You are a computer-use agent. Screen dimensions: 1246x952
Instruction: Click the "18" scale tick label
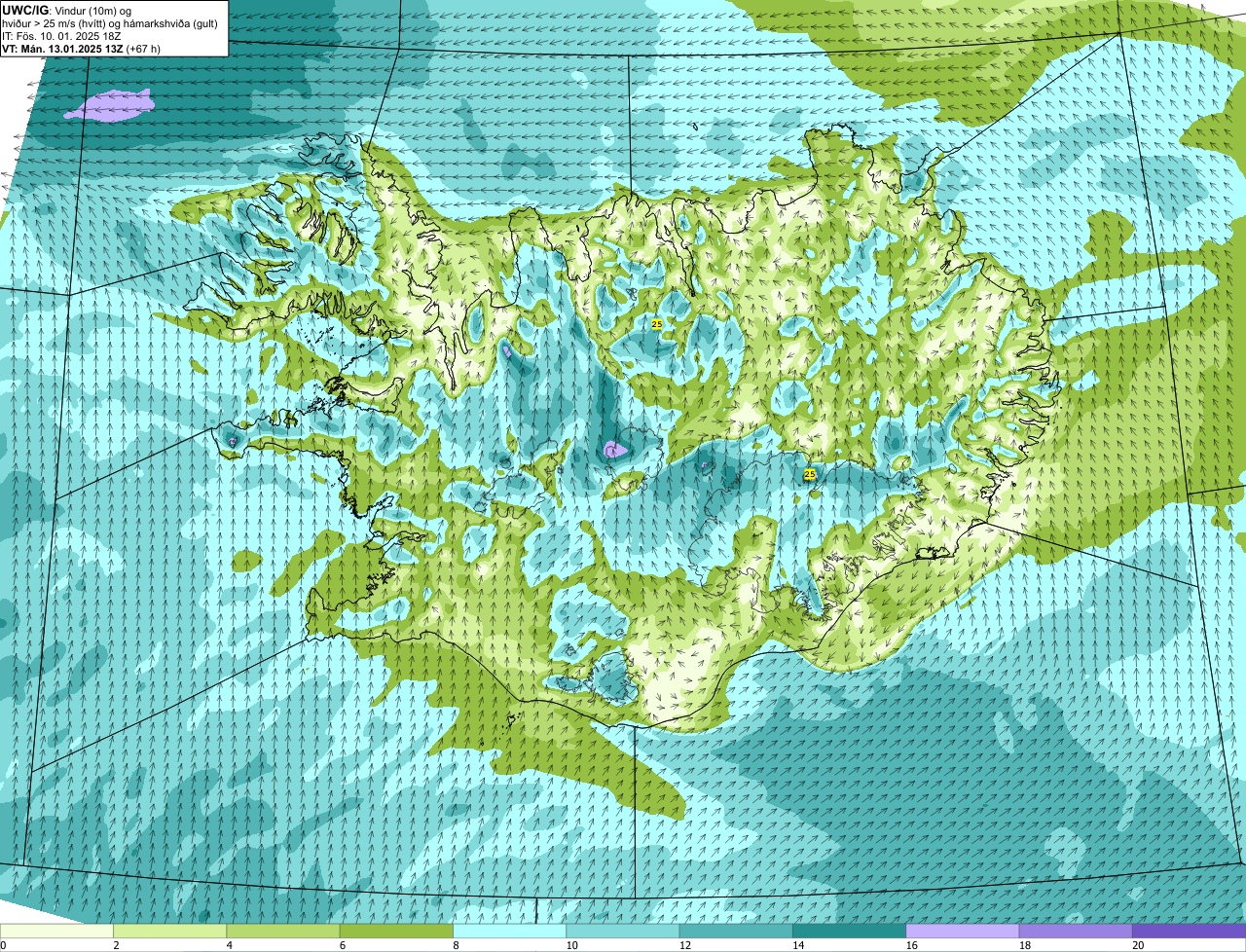[x=1025, y=945]
